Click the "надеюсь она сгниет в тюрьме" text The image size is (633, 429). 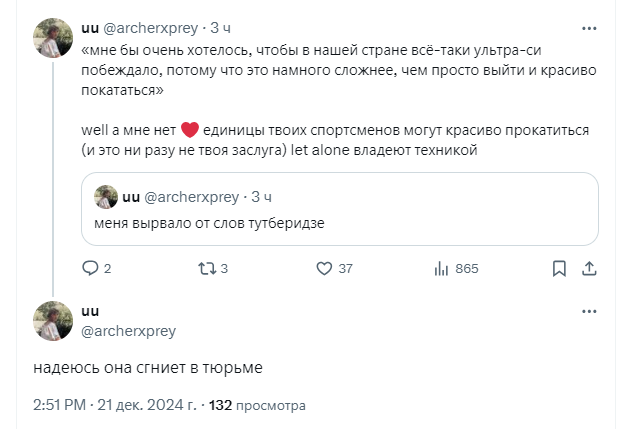(148, 368)
